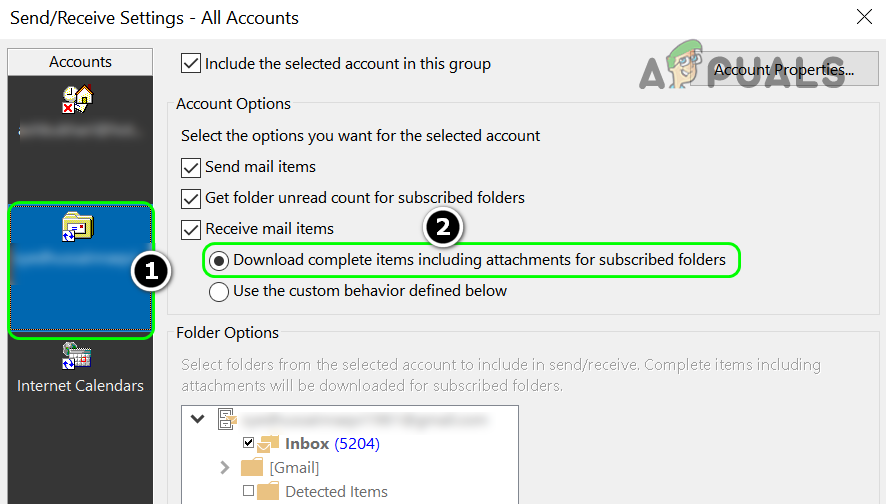This screenshot has height=504, width=886.
Task: Check the Detected Items folder checkbox
Action: (x=248, y=491)
